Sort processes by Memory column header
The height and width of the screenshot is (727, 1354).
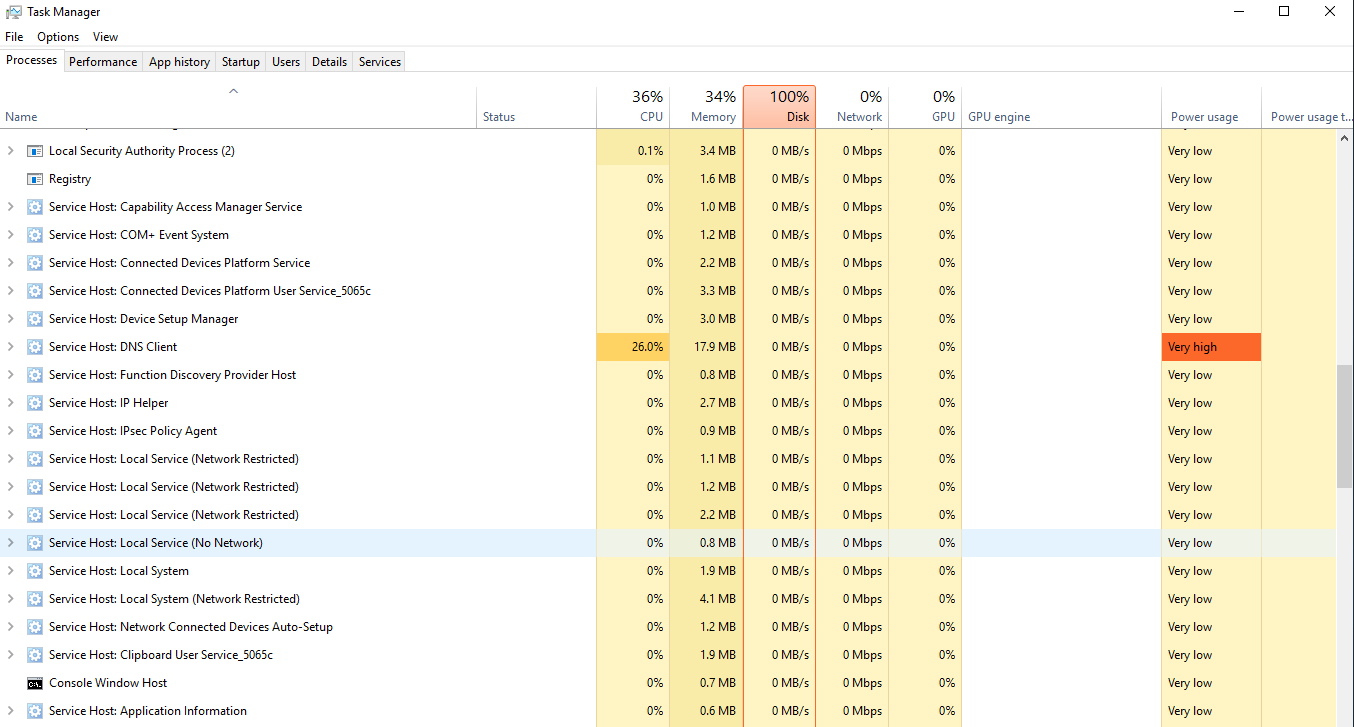click(706, 107)
